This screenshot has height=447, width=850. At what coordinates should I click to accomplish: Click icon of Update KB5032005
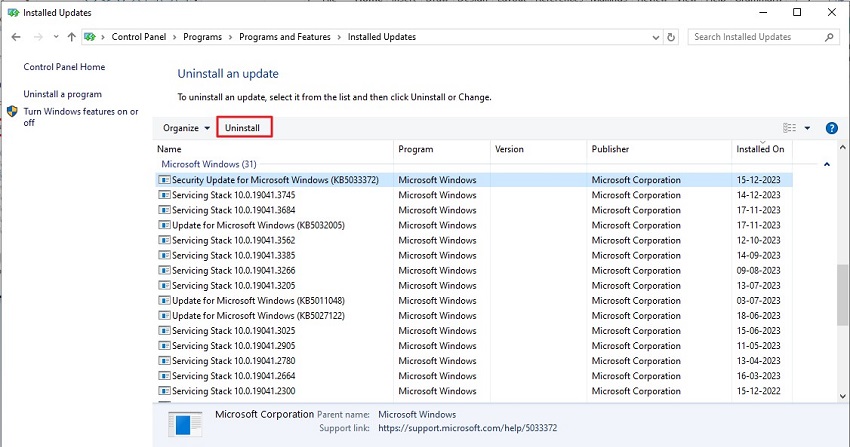click(x=164, y=225)
